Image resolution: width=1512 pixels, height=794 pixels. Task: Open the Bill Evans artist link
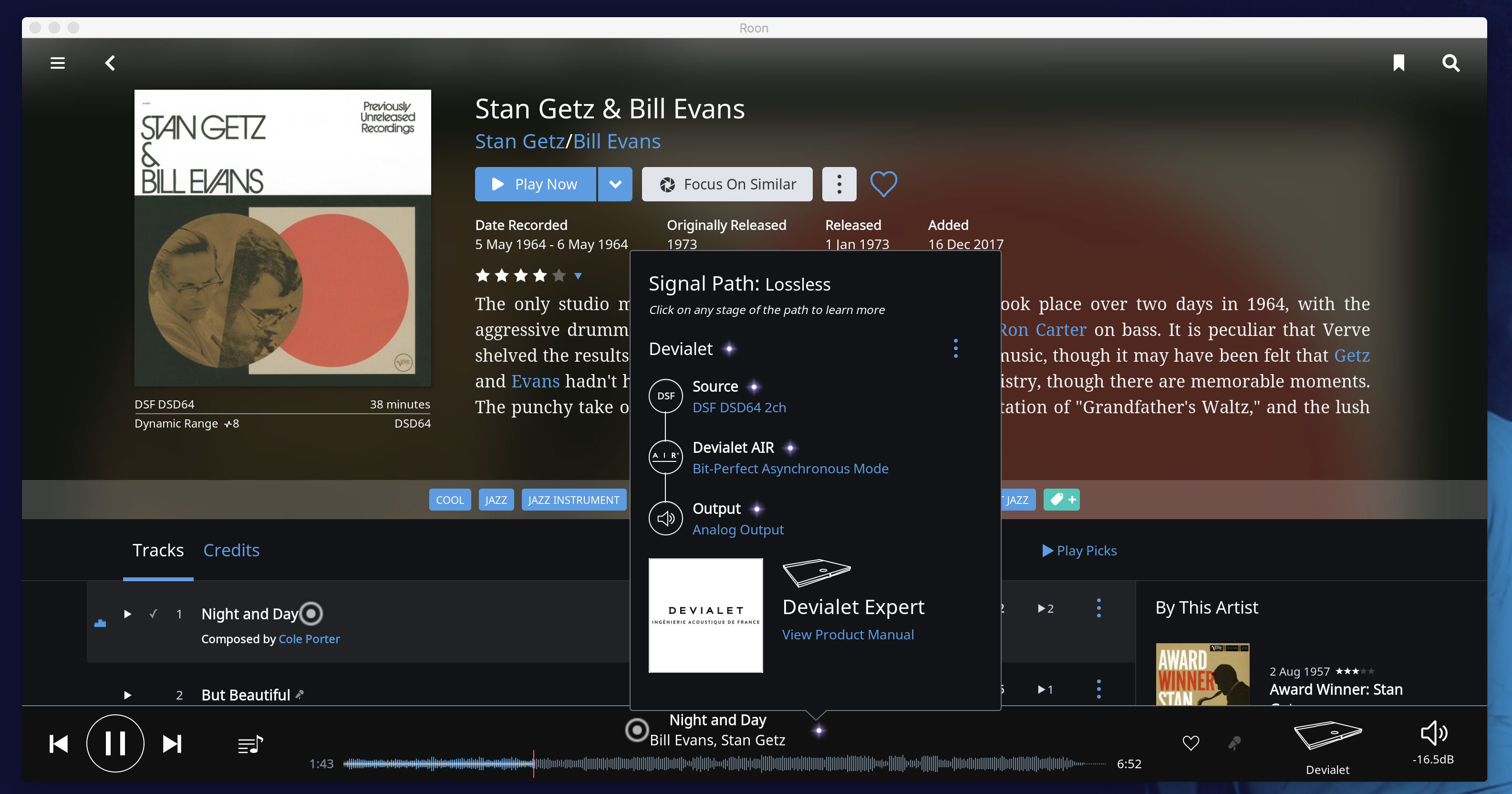point(617,142)
